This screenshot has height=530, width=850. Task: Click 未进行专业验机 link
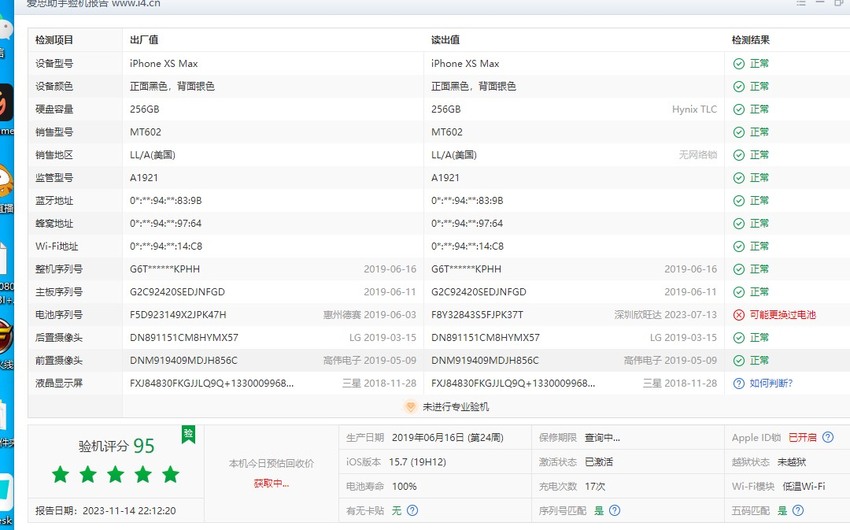[x=456, y=407]
